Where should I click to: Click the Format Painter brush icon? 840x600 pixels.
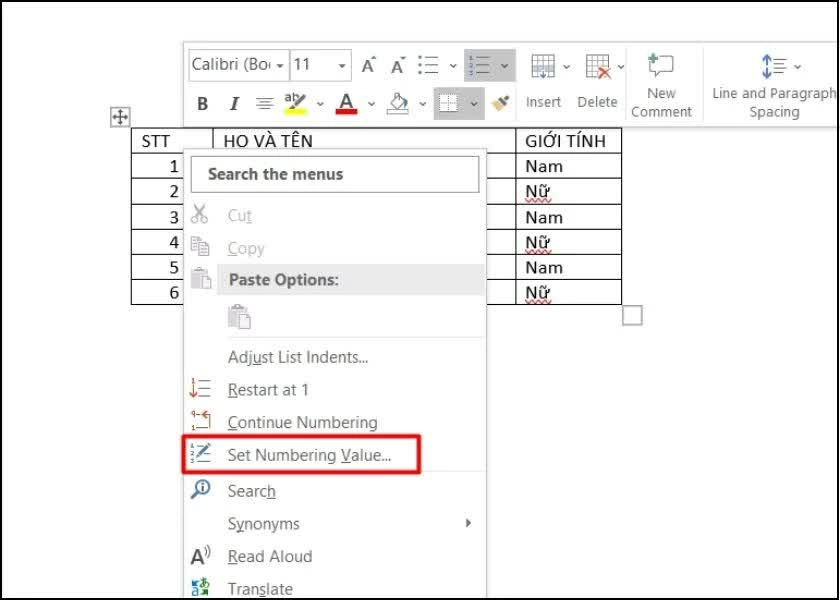(x=501, y=103)
